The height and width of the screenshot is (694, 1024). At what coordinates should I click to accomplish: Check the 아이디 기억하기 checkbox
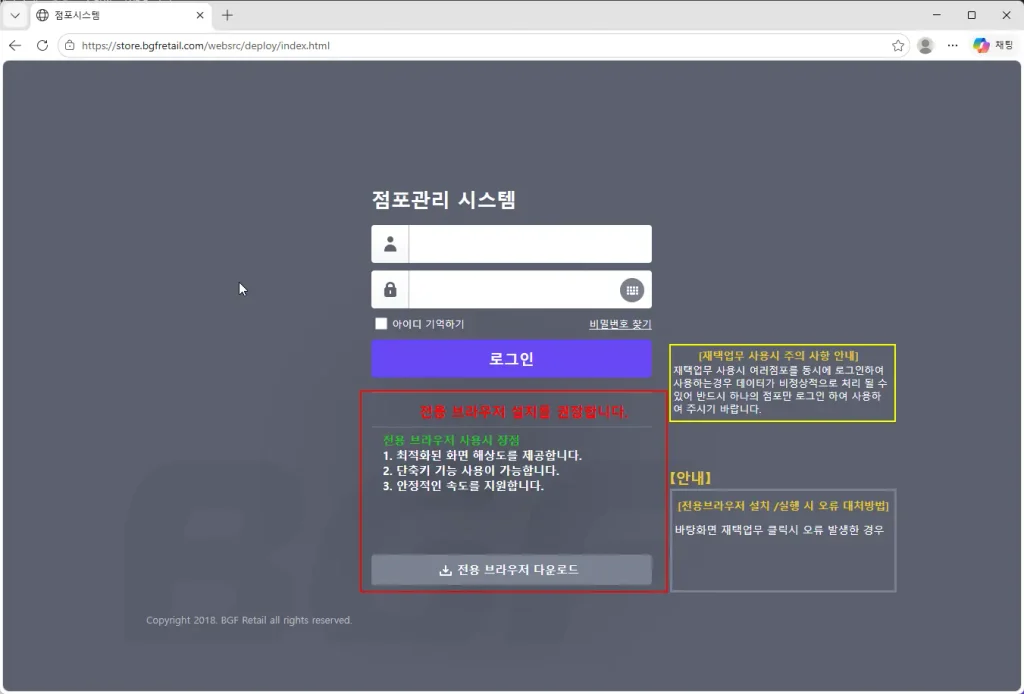click(381, 324)
